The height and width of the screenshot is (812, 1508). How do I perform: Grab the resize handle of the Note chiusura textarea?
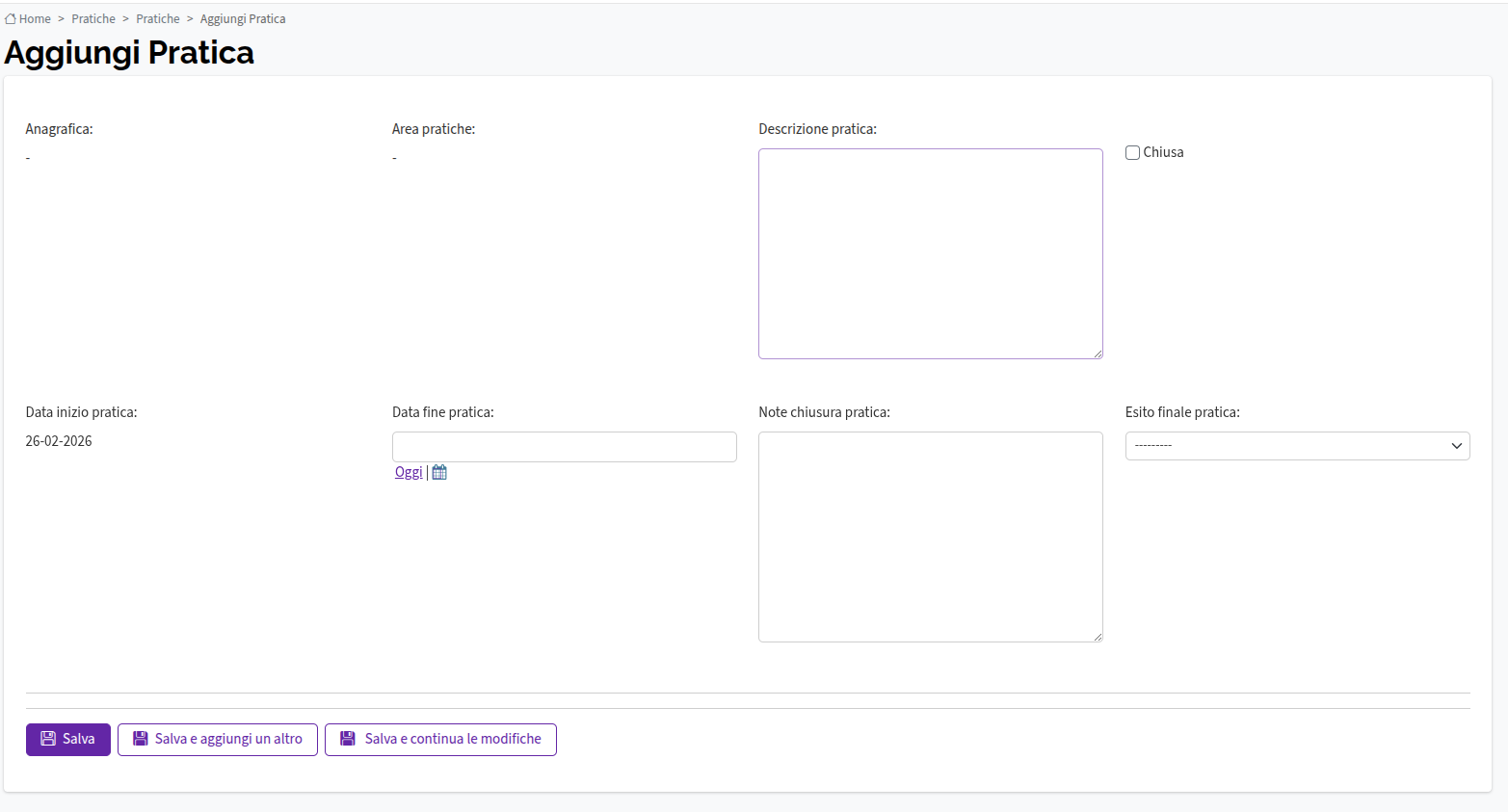(1098, 637)
